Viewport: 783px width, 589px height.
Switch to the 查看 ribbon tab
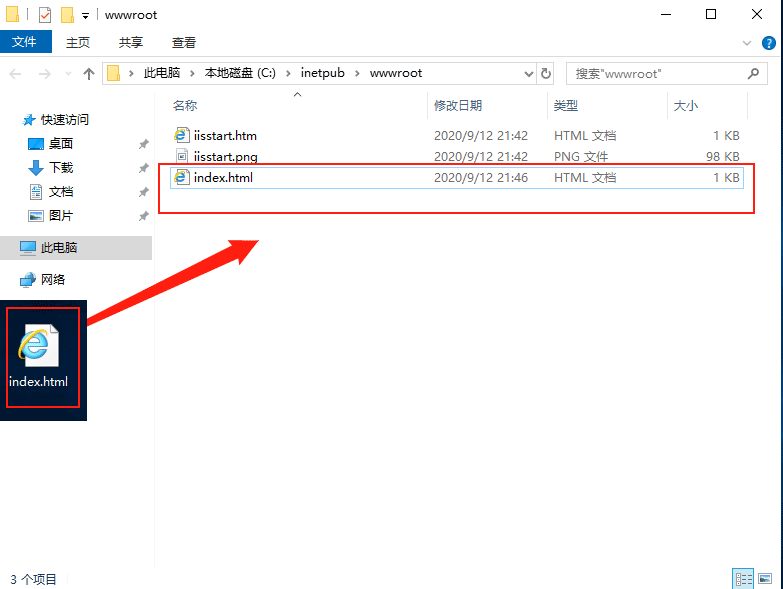pos(184,42)
